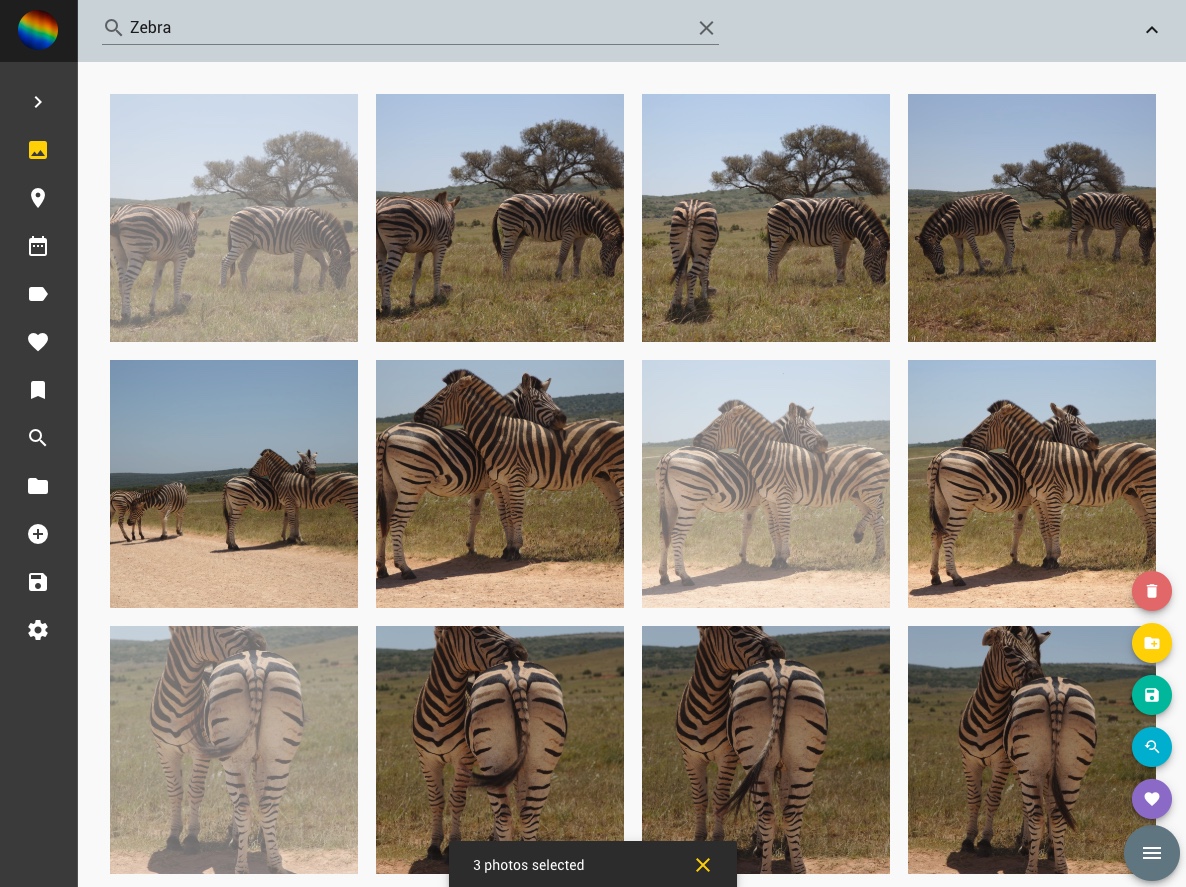Open the Labels tag icon in the sidebar
Screen dimensions: 1186x887
[38, 294]
